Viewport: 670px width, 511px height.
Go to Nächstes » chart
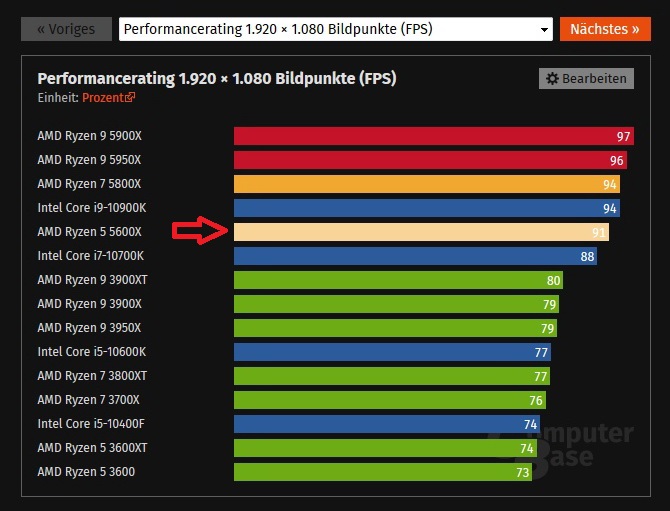coord(605,29)
